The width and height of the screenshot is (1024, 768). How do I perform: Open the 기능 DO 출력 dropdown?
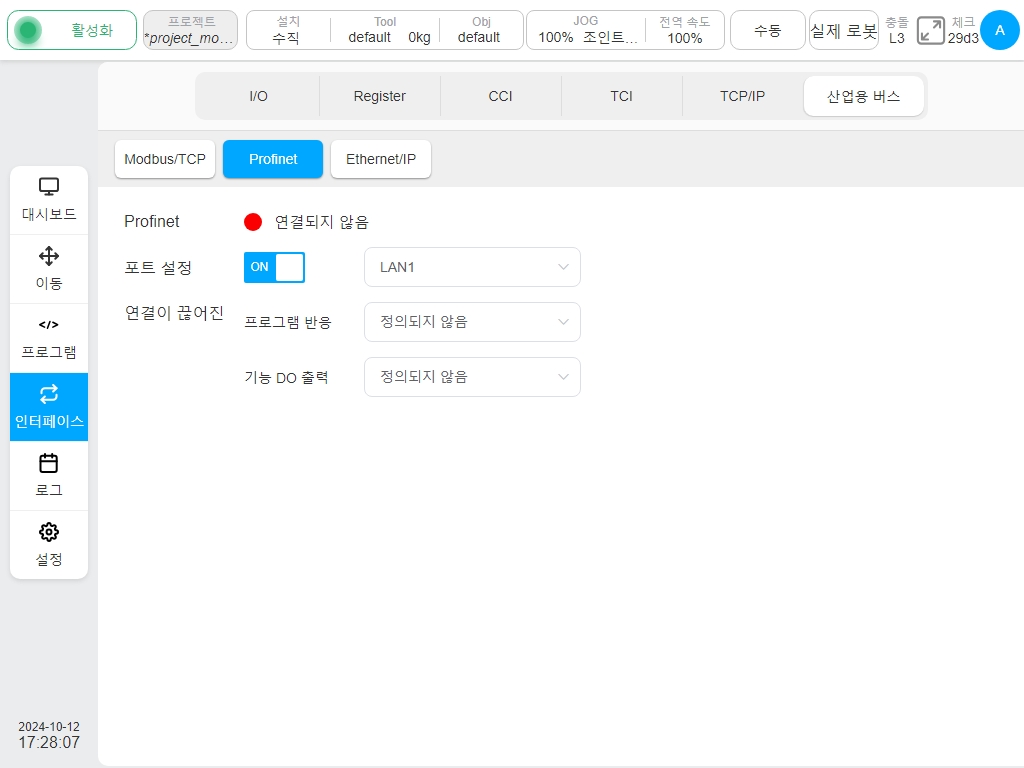point(472,377)
